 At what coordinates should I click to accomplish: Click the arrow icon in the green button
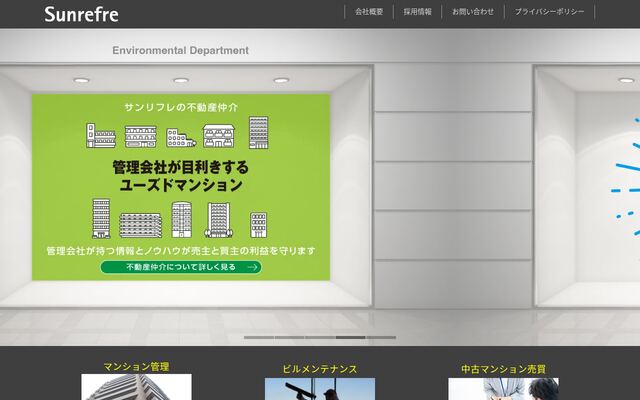253,267
